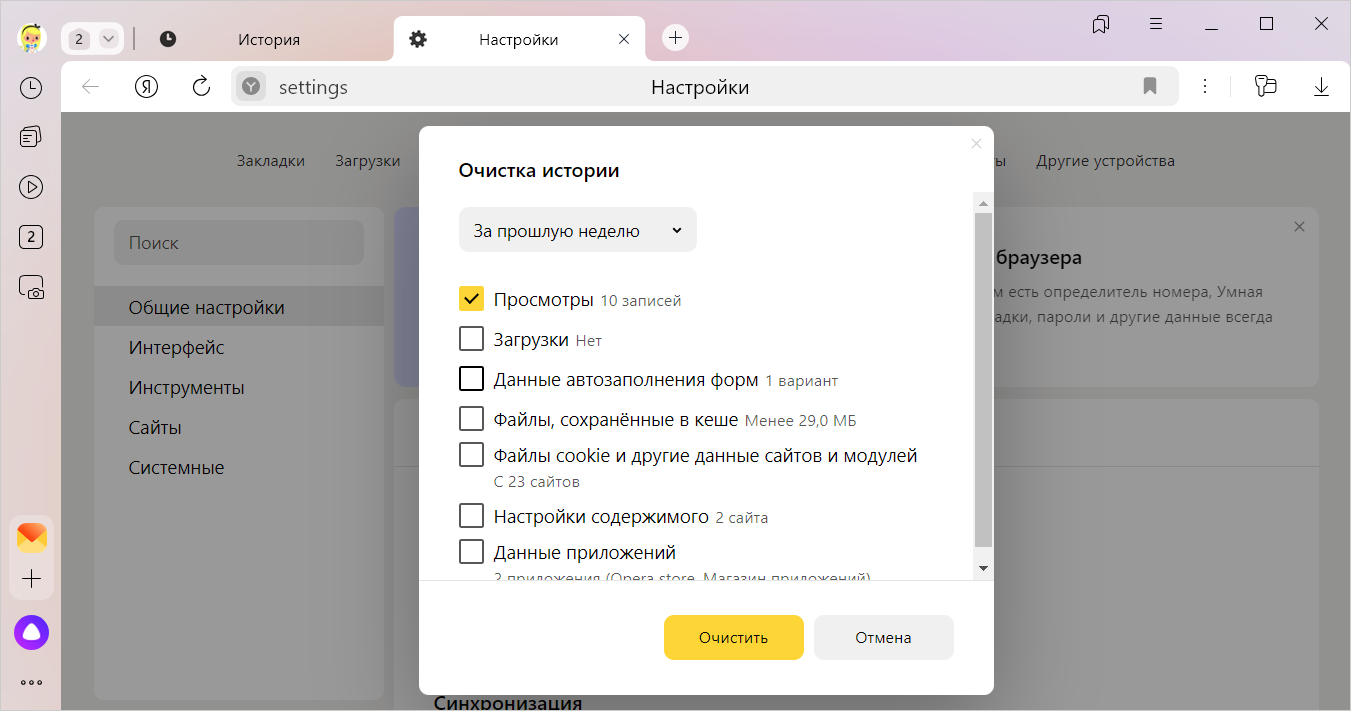Open the three-dot page options menu
1351x711 pixels.
(1205, 87)
